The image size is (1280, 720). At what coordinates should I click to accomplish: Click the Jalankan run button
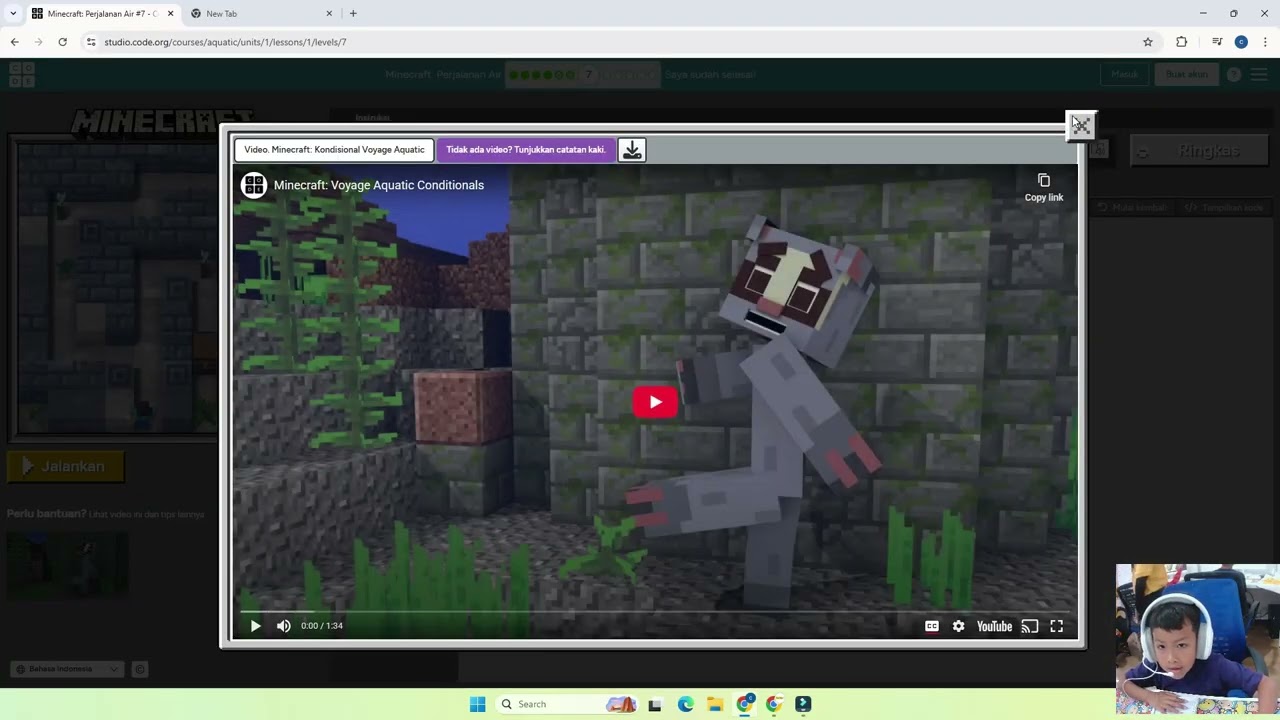click(65, 466)
